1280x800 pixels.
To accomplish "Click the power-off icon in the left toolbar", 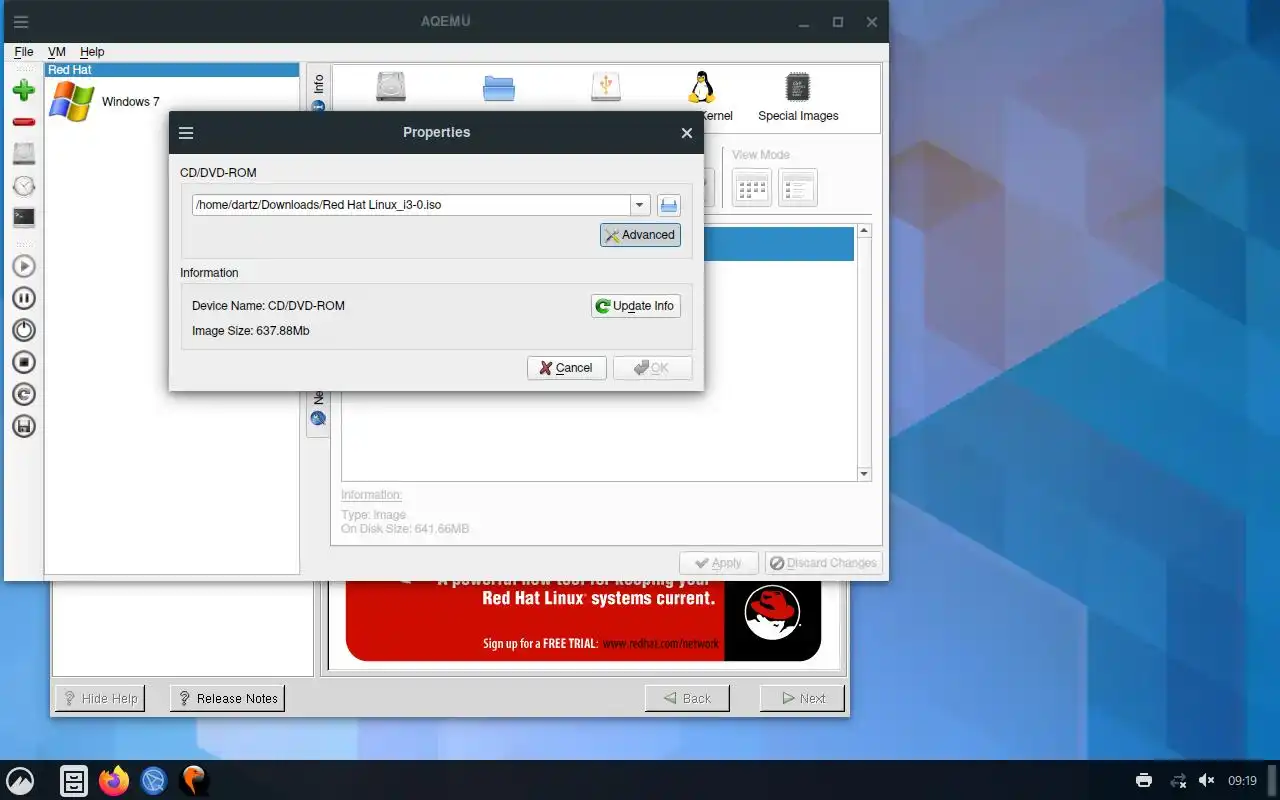I will click(x=24, y=330).
